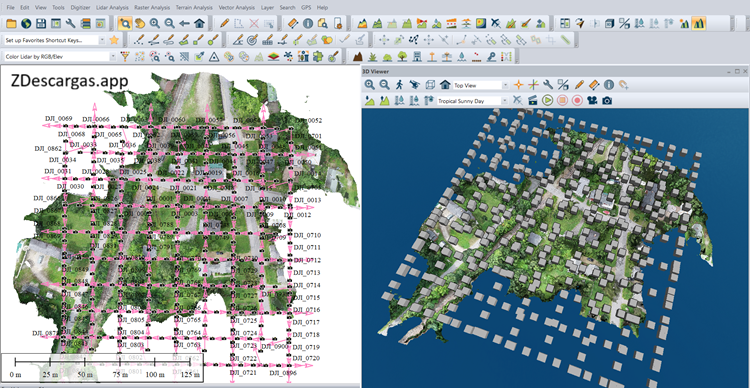The height and width of the screenshot is (388, 750).
Task: Open the Color Lidar by RGB/Elev dropdown
Action: [113, 57]
